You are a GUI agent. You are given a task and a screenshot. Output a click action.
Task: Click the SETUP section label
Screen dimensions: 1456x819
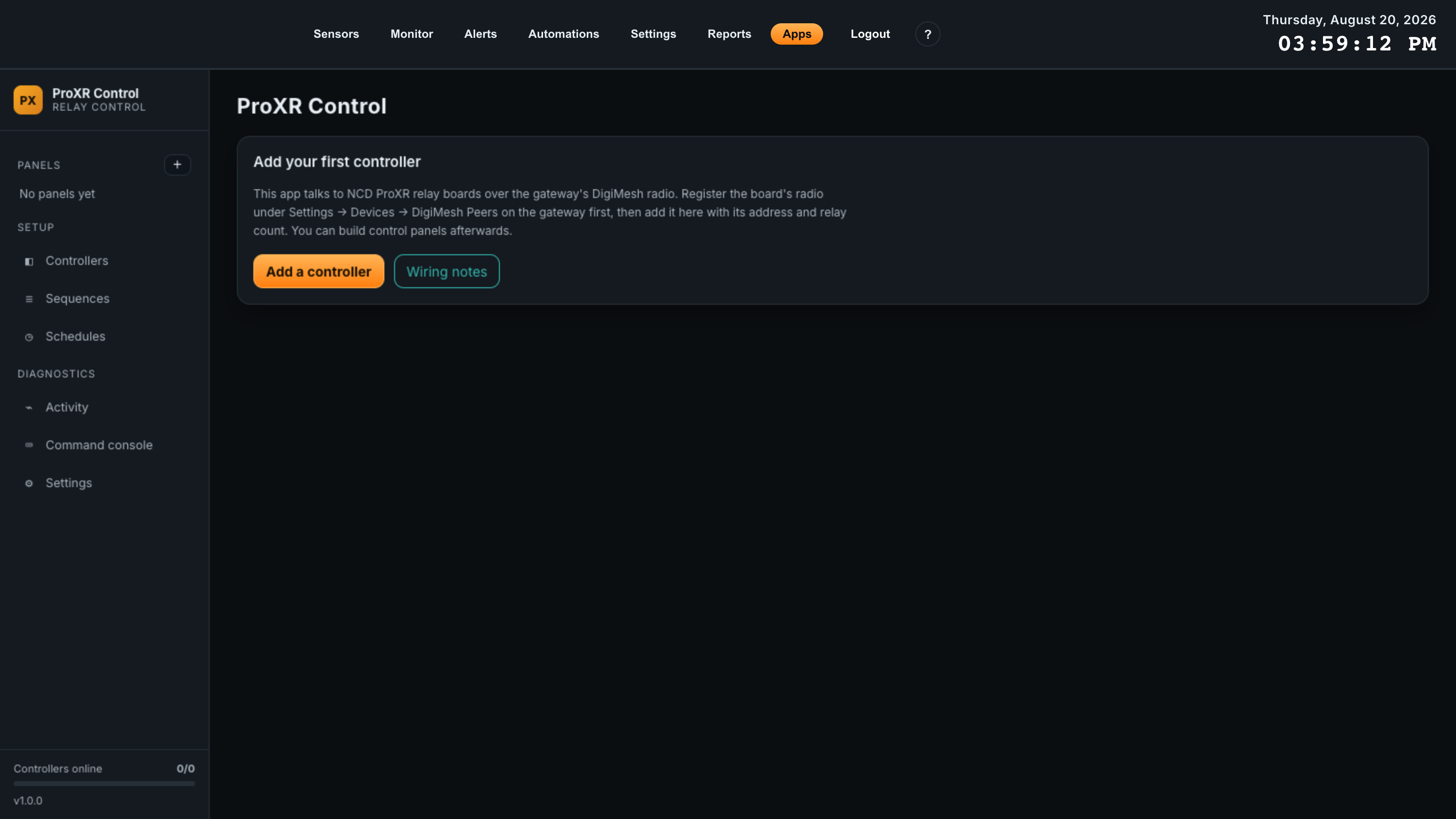[35, 227]
